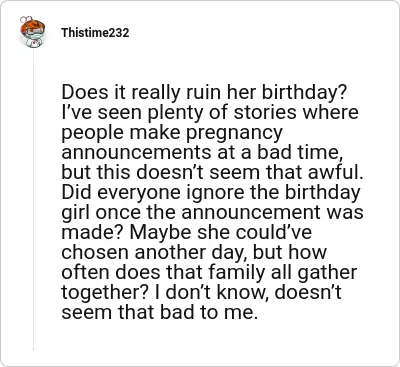Click the line 'girl once the announcement was'
This screenshot has width=400, height=367.
pyautogui.click(x=212, y=213)
